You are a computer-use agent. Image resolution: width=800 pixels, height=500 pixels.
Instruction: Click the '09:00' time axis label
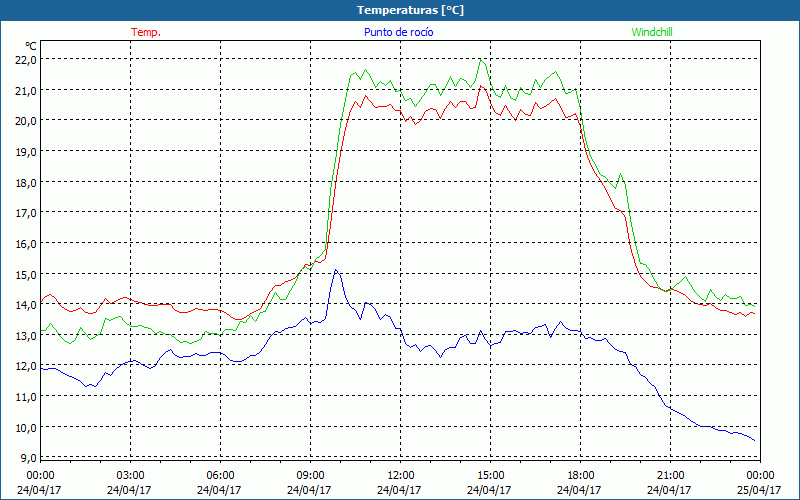point(310,475)
